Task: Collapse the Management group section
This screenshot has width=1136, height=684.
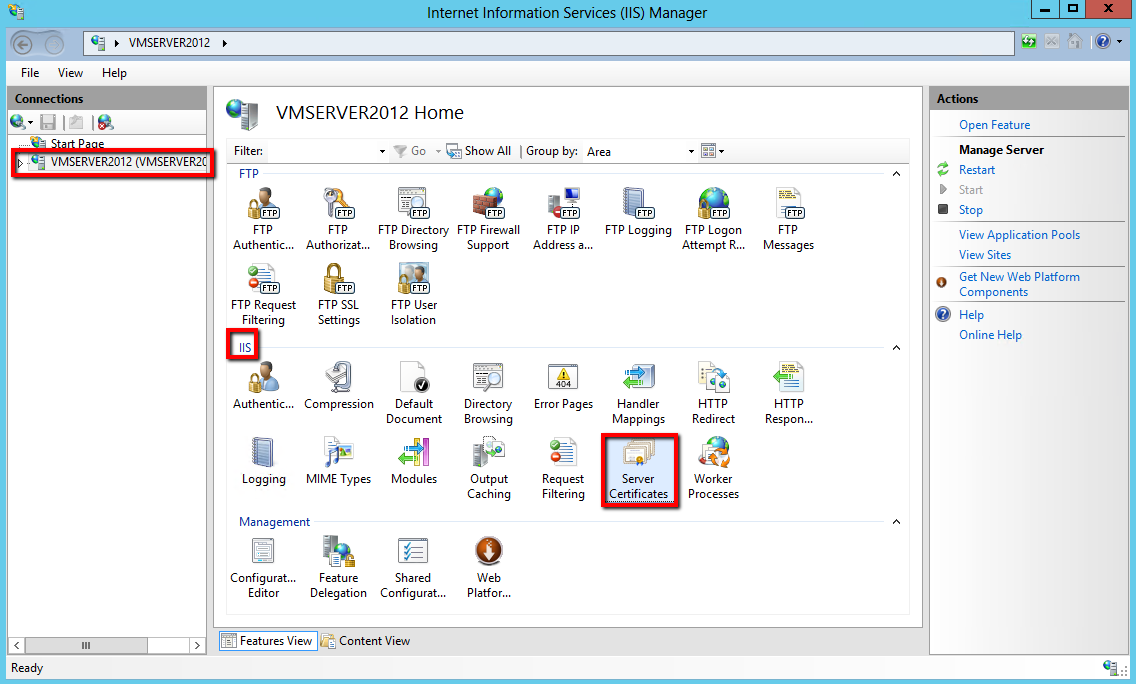Action: click(x=896, y=522)
